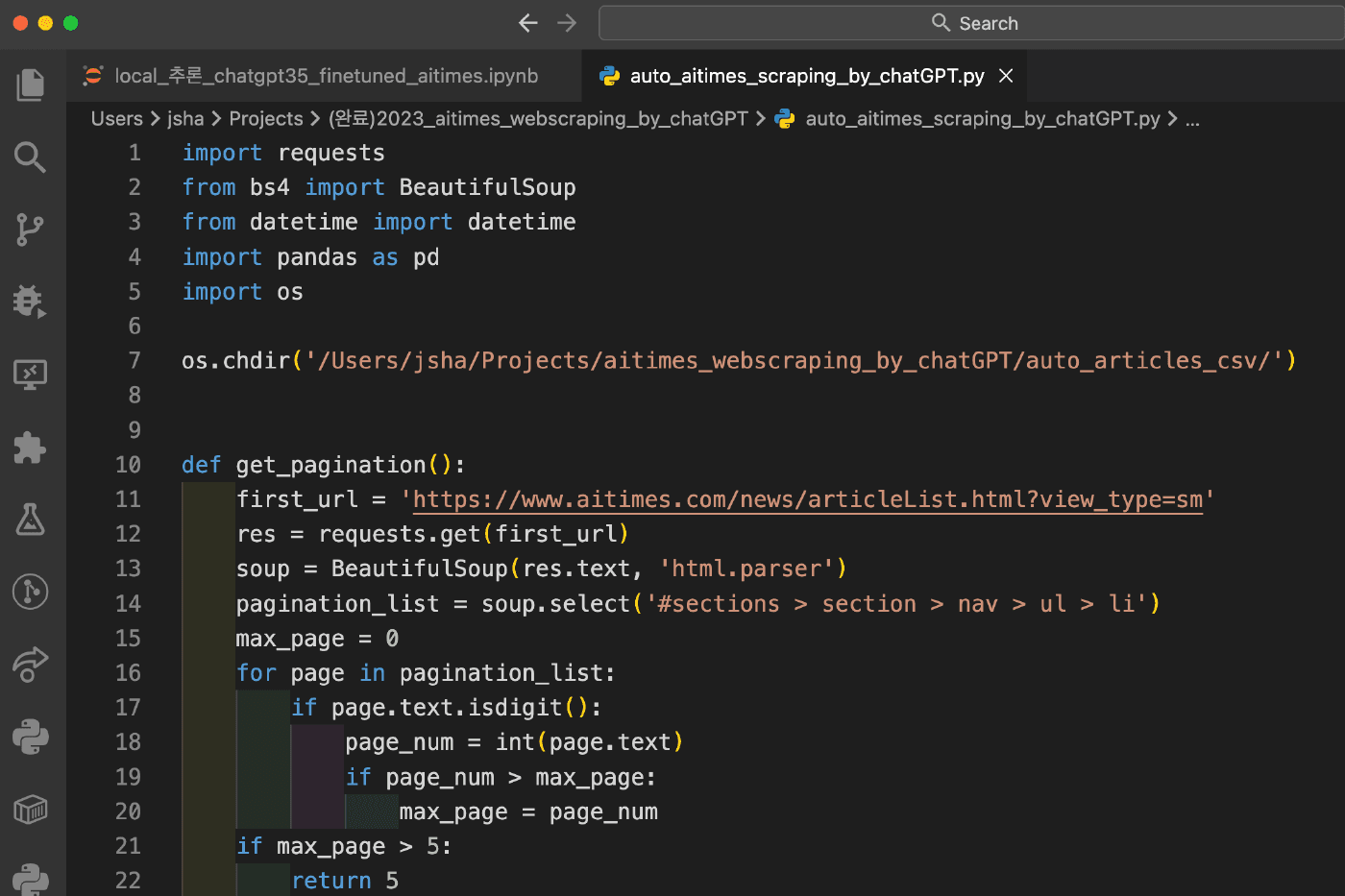
Task: Click the Search command center field
Action: point(971,23)
